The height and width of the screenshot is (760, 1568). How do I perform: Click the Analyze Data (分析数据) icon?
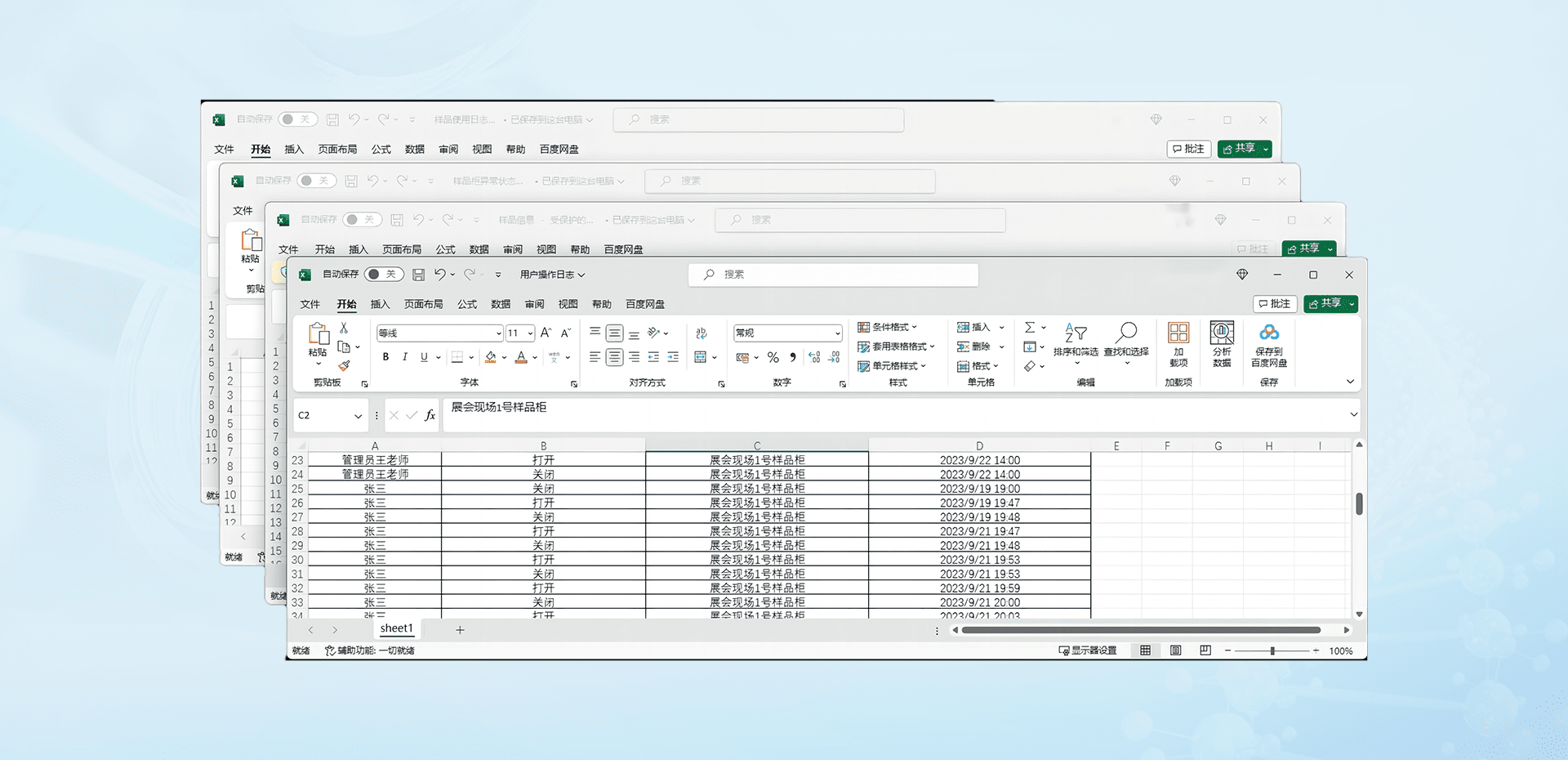(1222, 332)
